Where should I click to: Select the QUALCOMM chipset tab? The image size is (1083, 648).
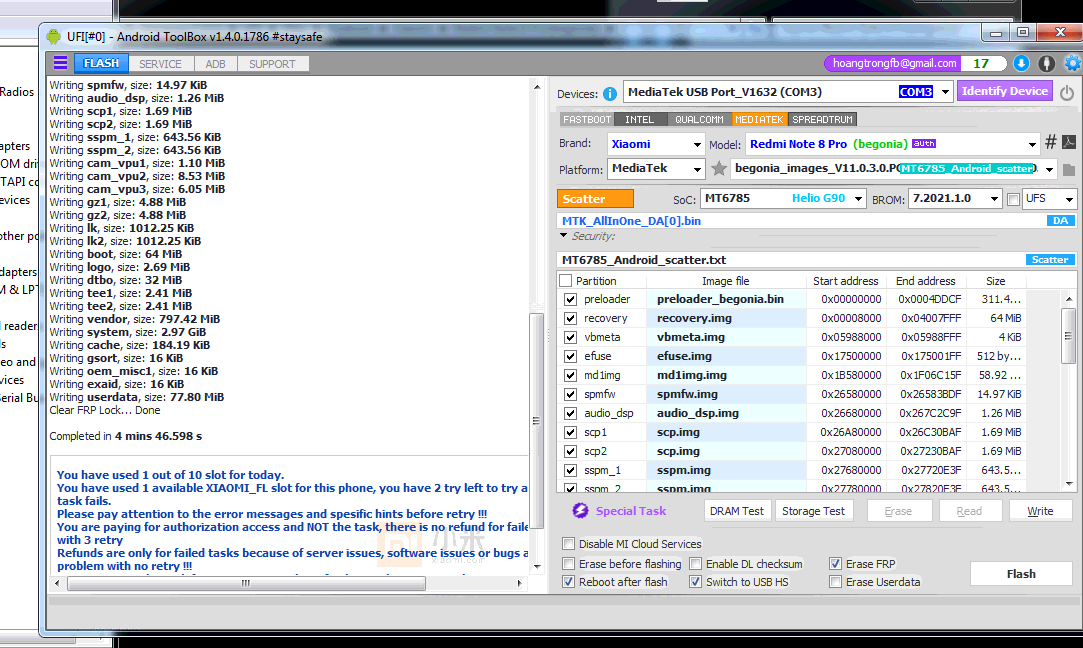tap(699, 120)
